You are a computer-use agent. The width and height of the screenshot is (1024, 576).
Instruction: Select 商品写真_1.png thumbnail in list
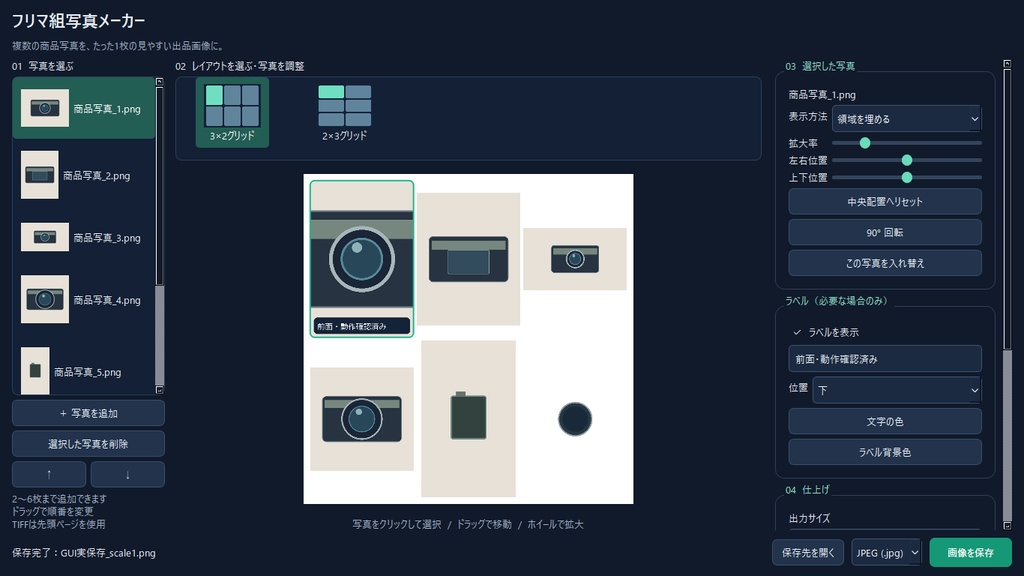[84, 108]
